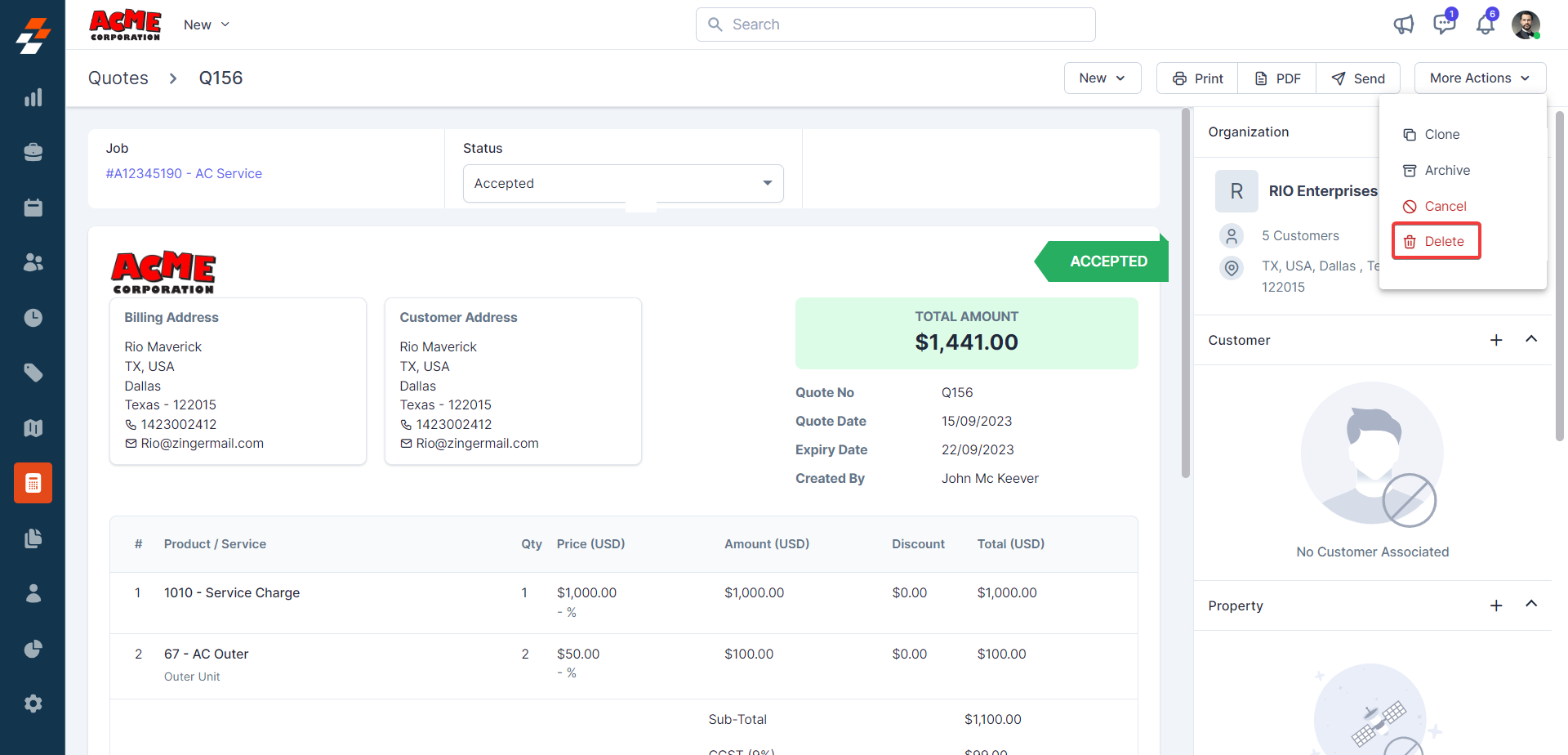Collapse the Customer section
Image resolution: width=1568 pixels, height=755 pixels.
point(1531,339)
